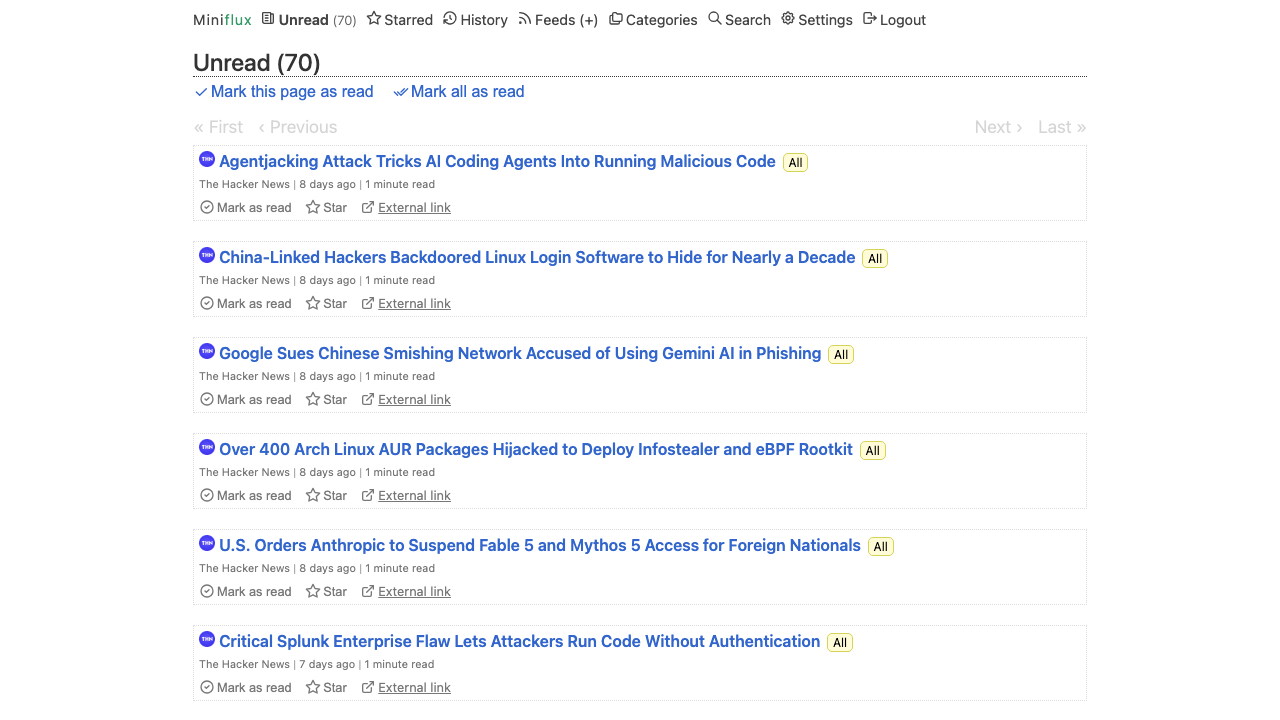
Task: Star the U.S. Orders Anthropic article
Action: [x=327, y=592]
